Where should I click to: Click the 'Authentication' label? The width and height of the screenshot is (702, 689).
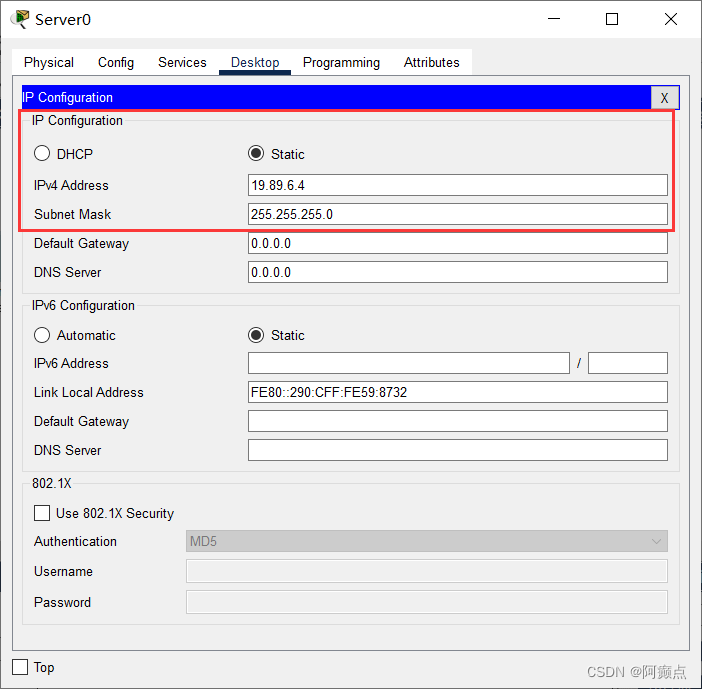point(75,541)
